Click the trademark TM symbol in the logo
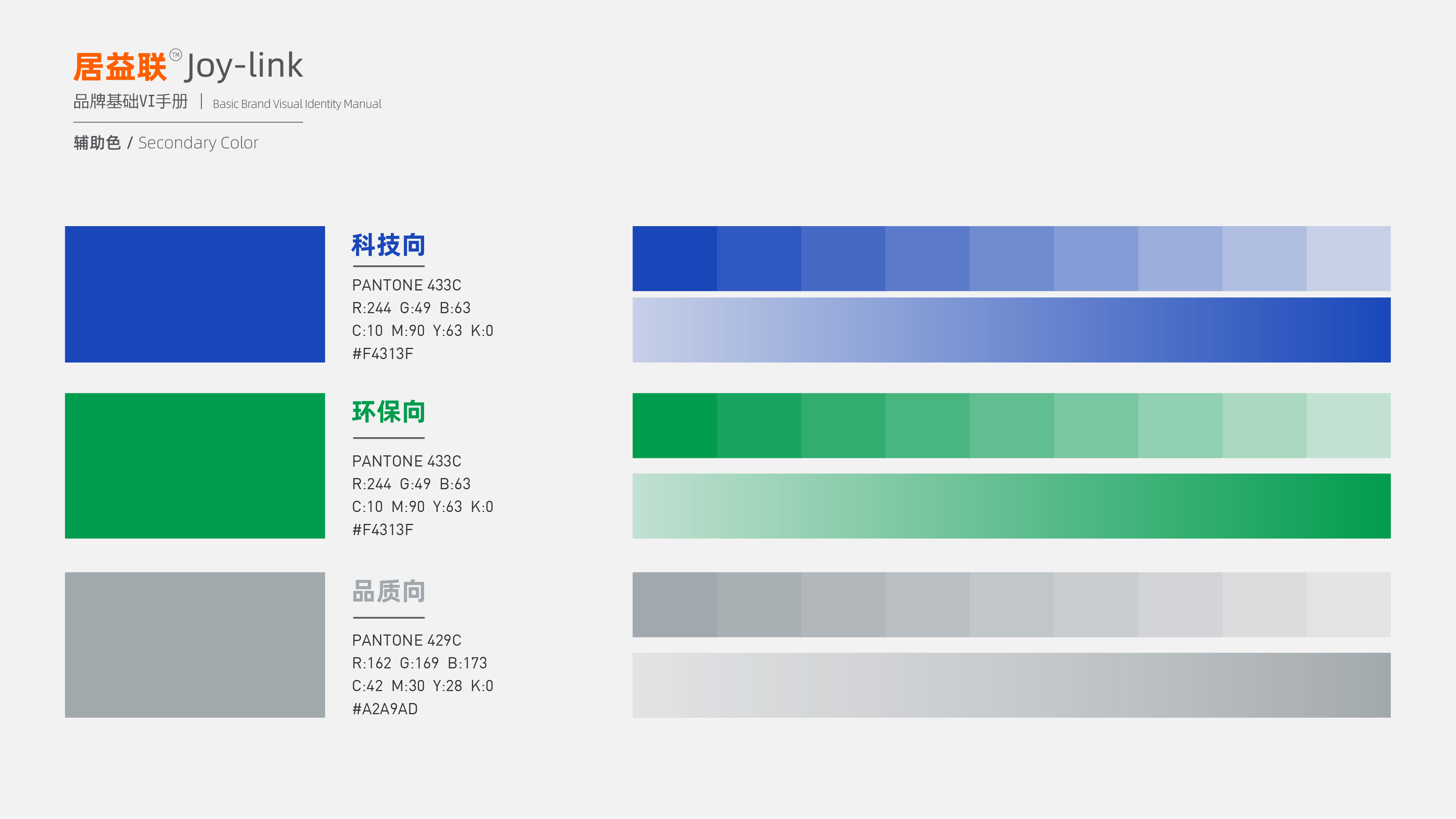Screen dimensions: 1456x819 [x=176, y=55]
